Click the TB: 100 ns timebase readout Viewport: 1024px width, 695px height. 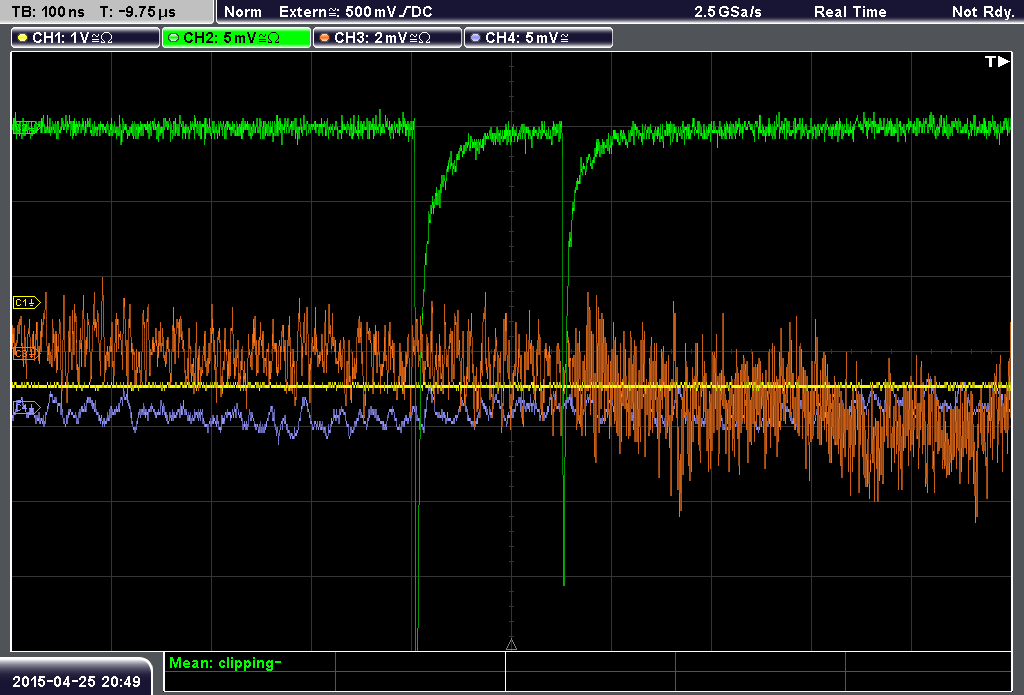pos(48,12)
